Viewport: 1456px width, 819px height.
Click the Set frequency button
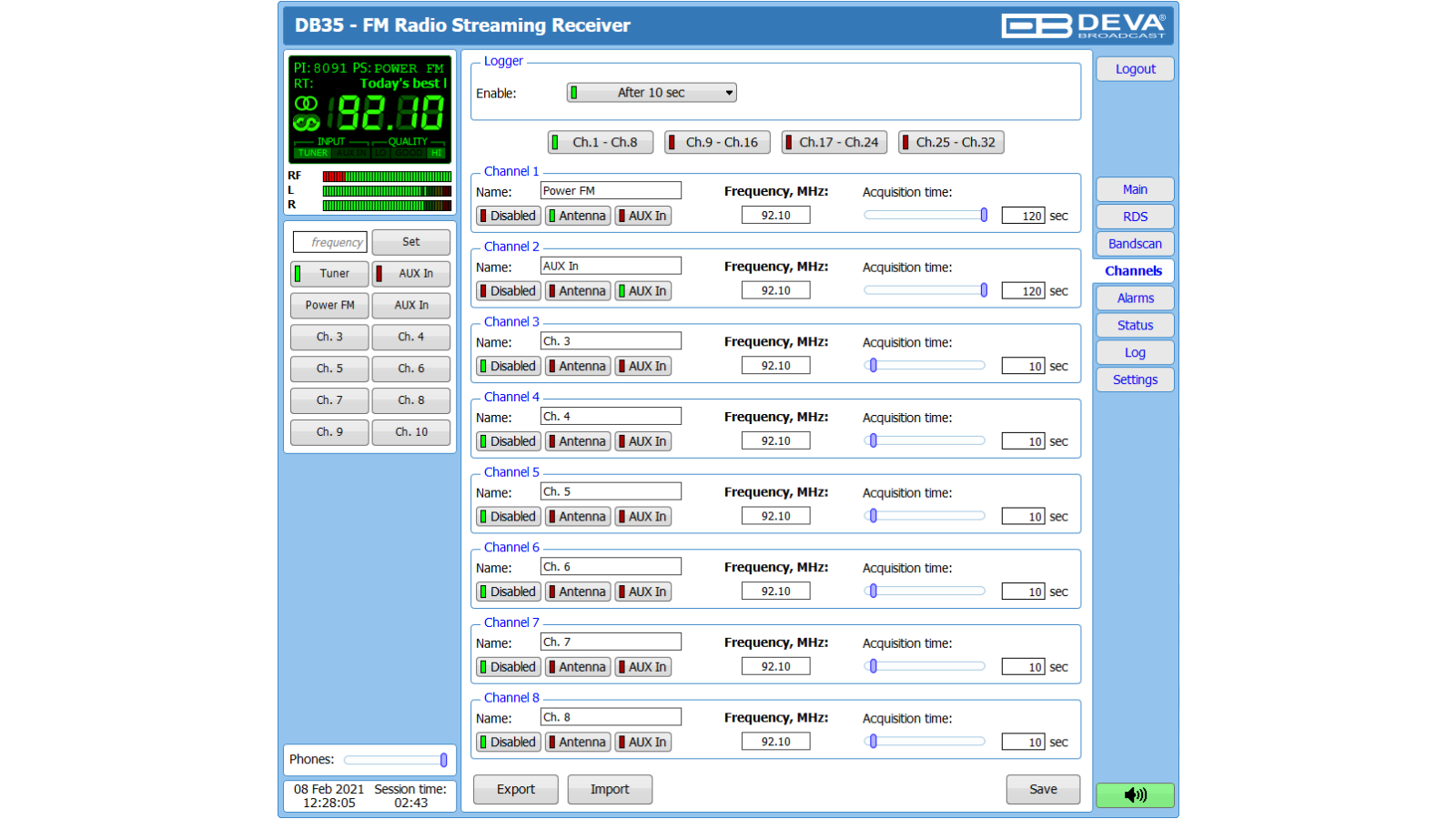coord(410,242)
